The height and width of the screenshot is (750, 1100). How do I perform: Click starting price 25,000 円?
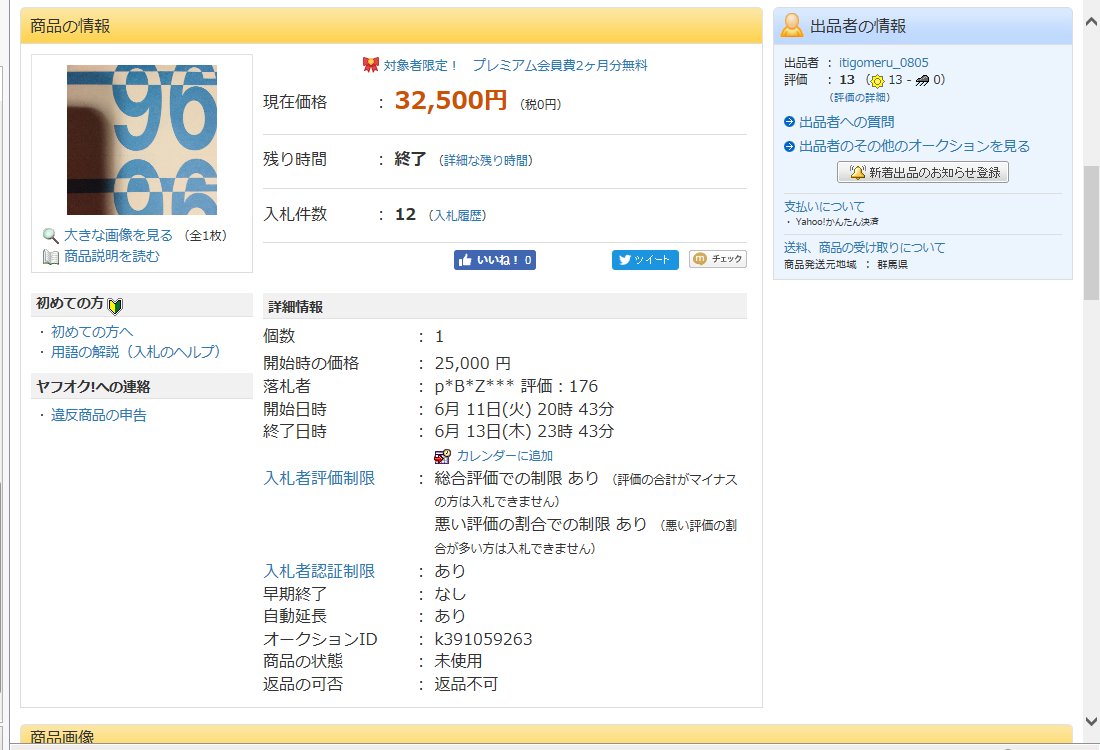point(473,363)
